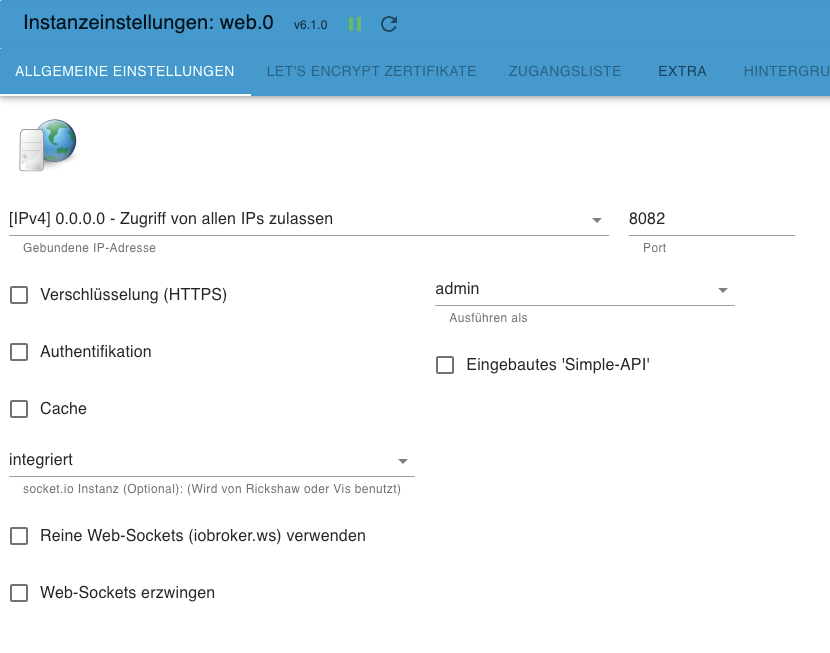
Task: Click the v6.1.0 version label
Action: [310, 25]
